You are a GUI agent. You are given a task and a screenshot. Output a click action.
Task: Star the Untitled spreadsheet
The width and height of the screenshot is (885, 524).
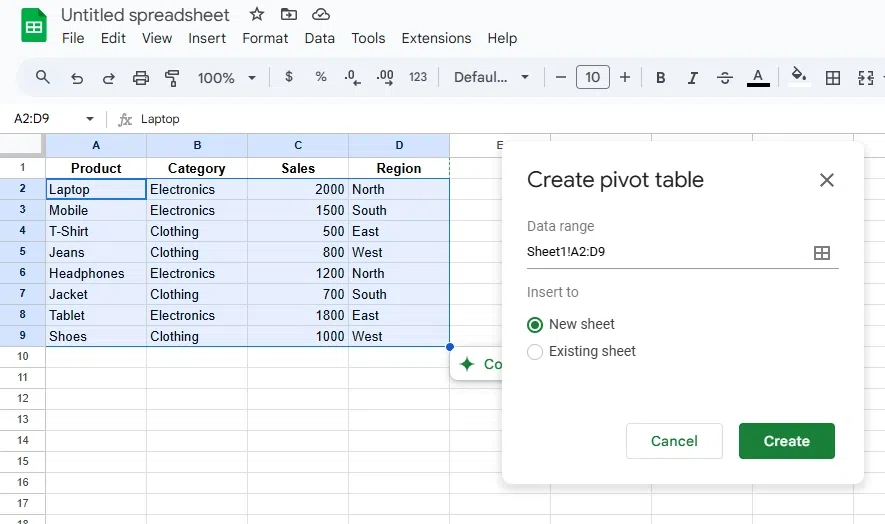pos(257,14)
